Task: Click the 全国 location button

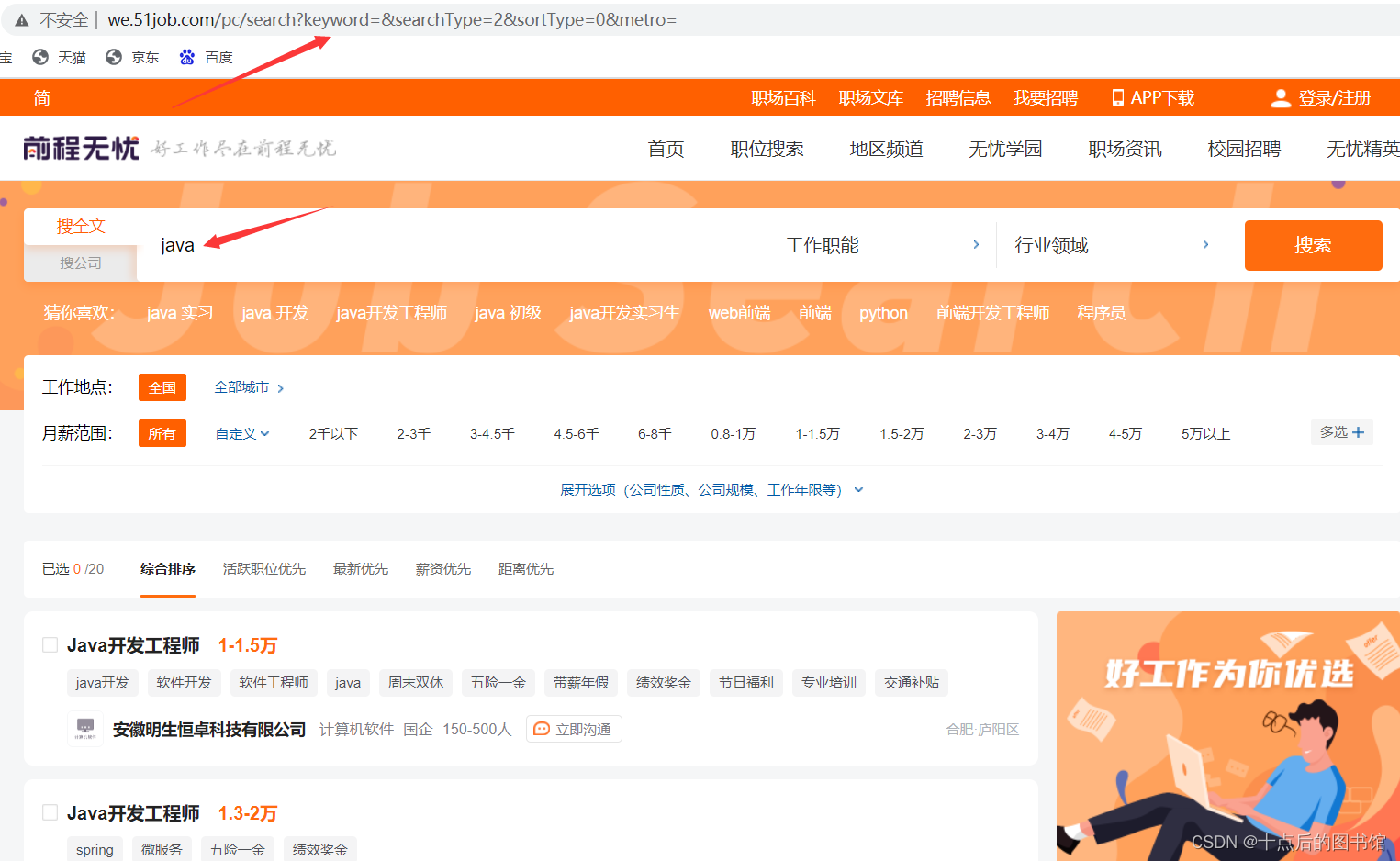Action: (x=162, y=387)
